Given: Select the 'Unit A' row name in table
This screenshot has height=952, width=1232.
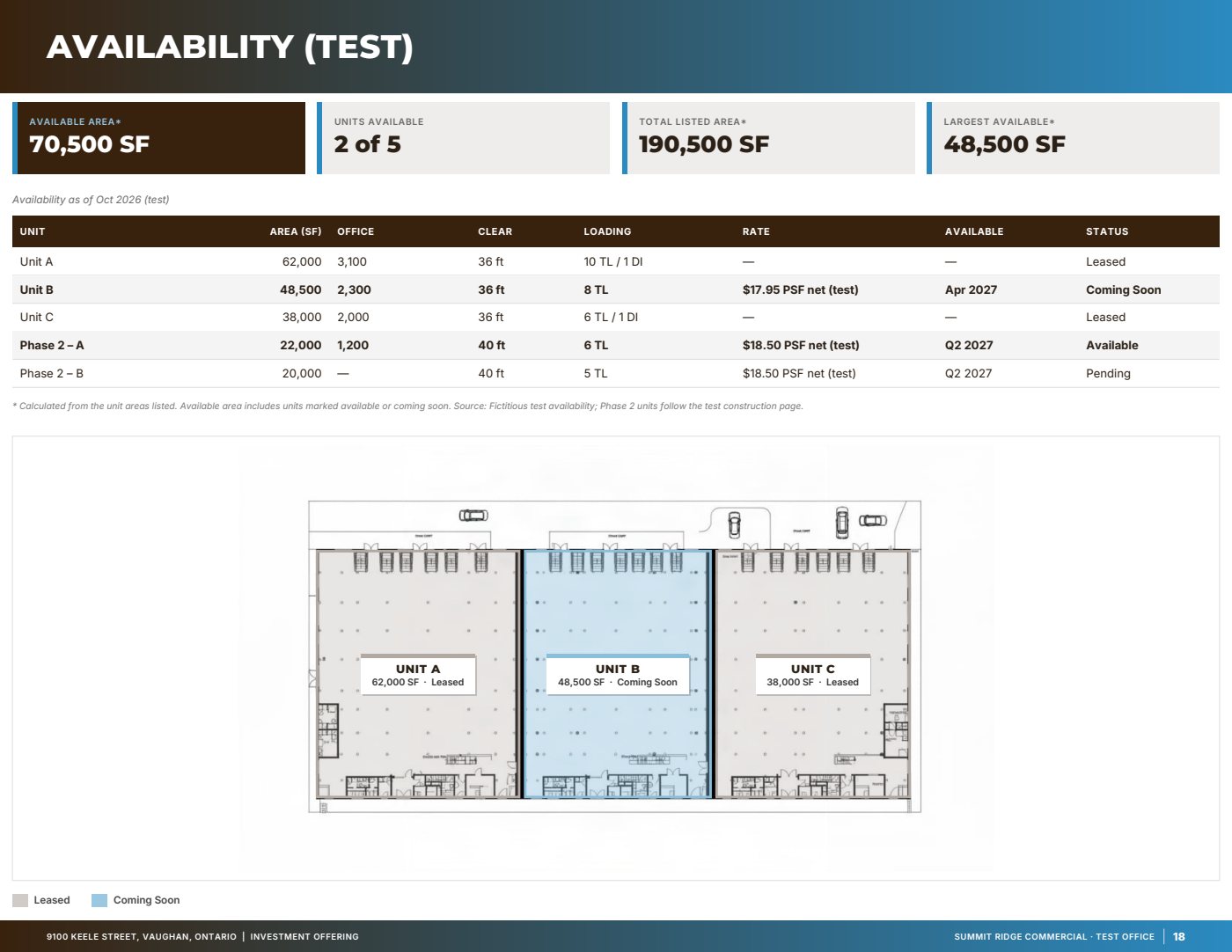Looking at the screenshot, I should point(37,261).
